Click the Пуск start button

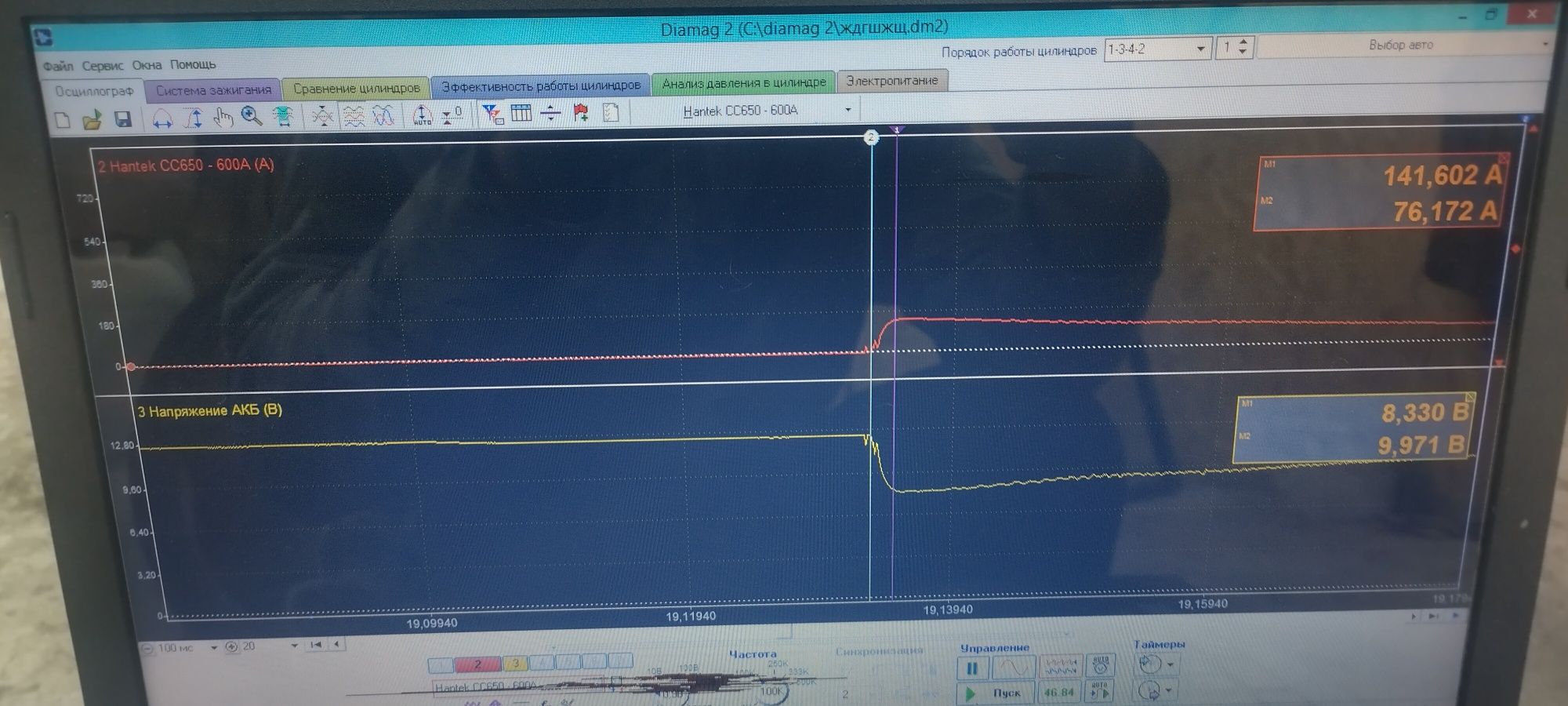(x=994, y=693)
